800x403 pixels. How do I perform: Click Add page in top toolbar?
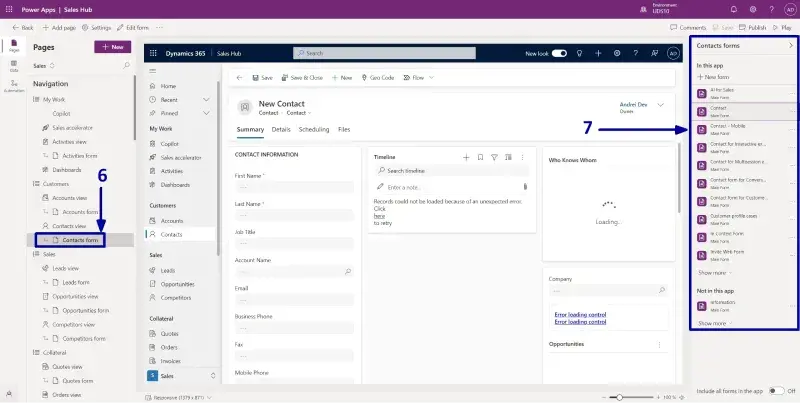coord(60,28)
